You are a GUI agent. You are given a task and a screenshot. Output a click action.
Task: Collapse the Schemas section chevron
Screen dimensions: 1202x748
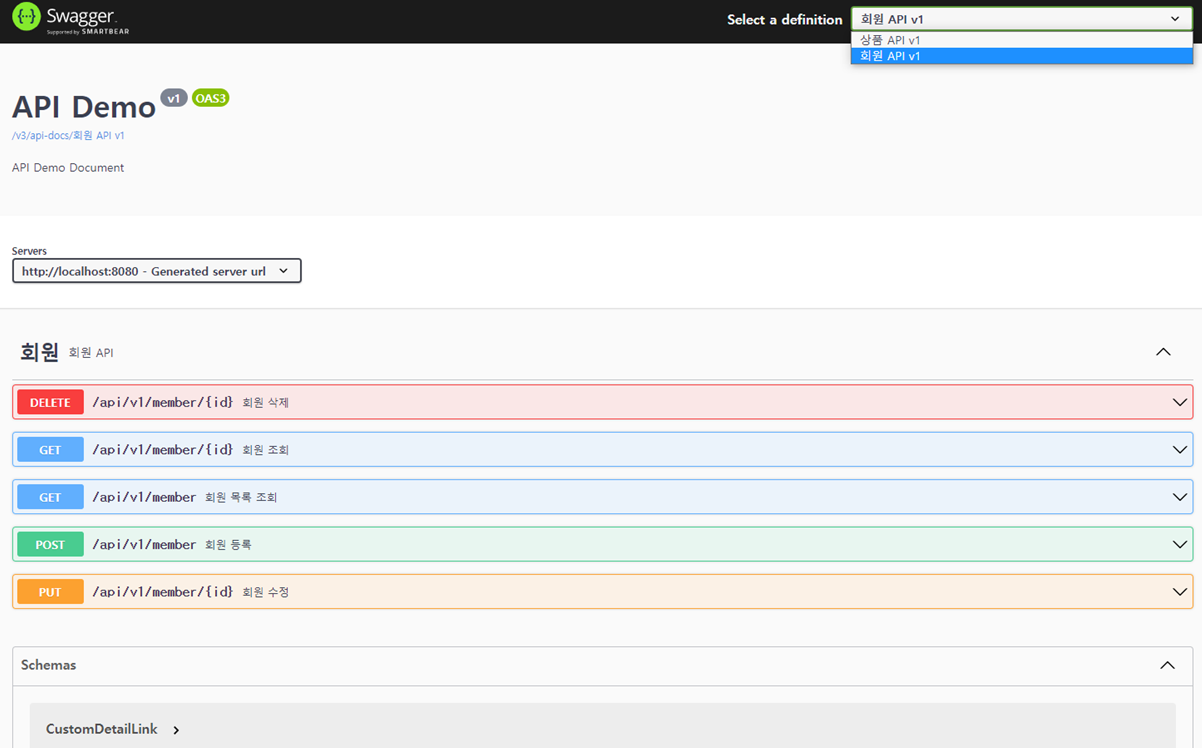point(1167,665)
